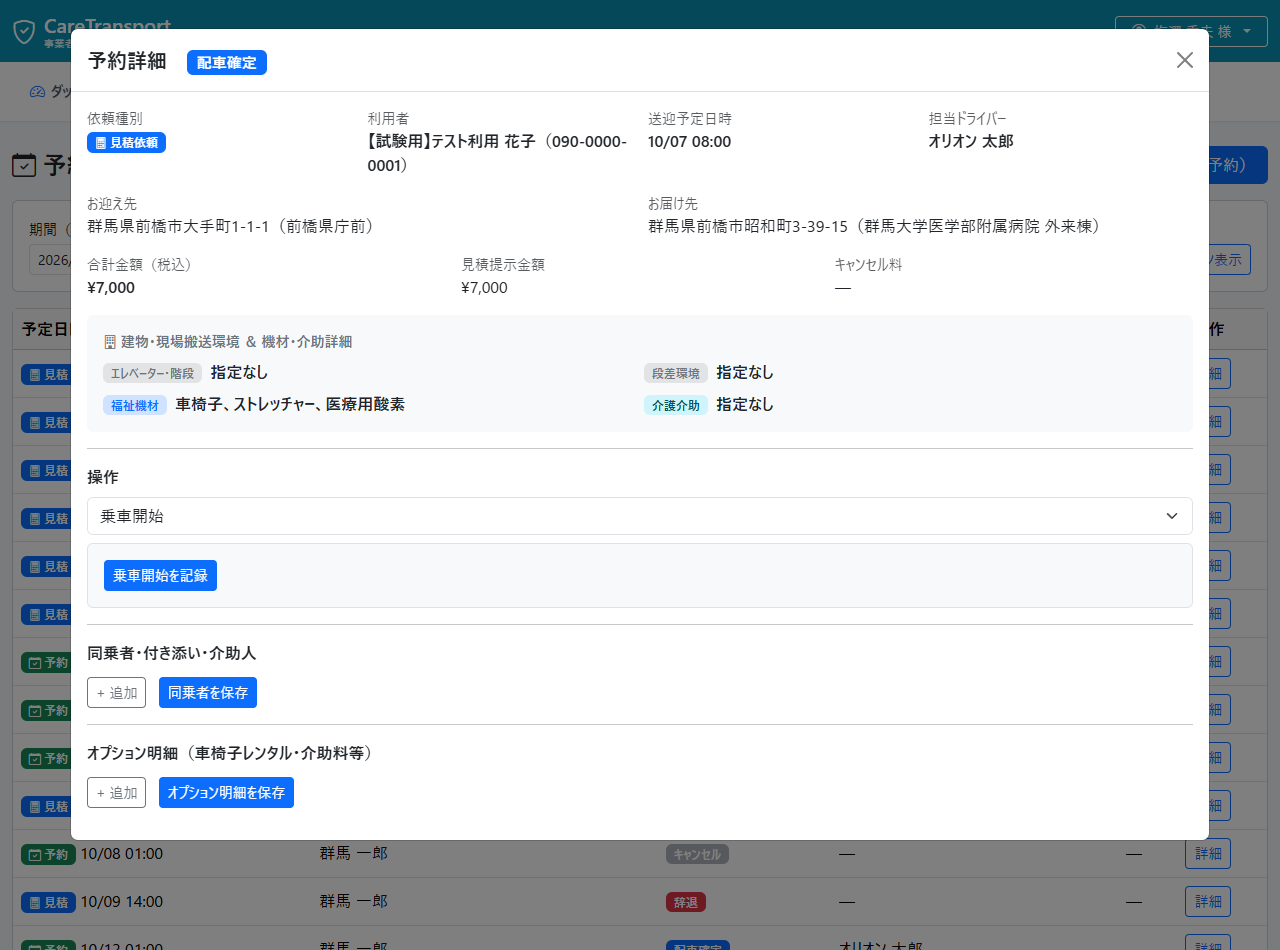Close the 予約詳細 dialog with X icon

[1185, 60]
